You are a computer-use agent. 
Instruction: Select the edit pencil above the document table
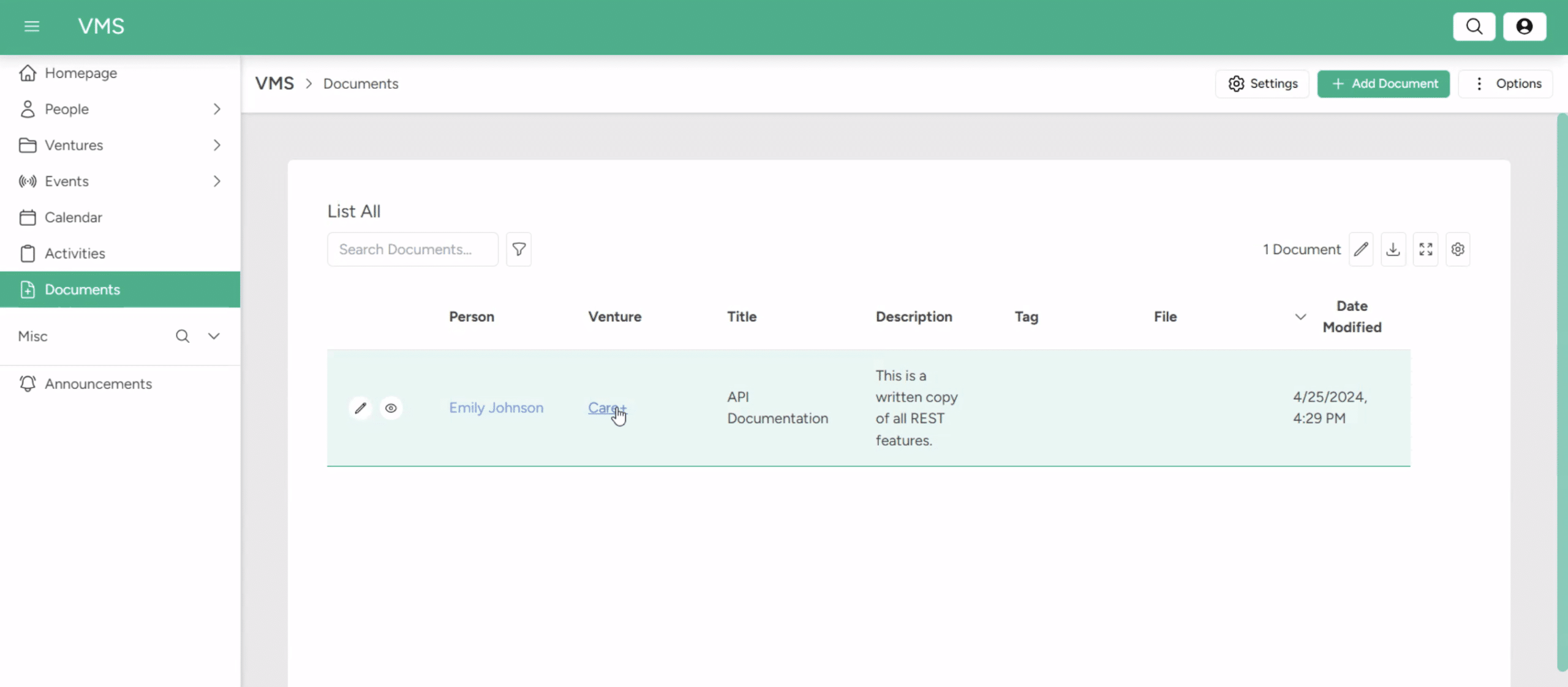1361,249
